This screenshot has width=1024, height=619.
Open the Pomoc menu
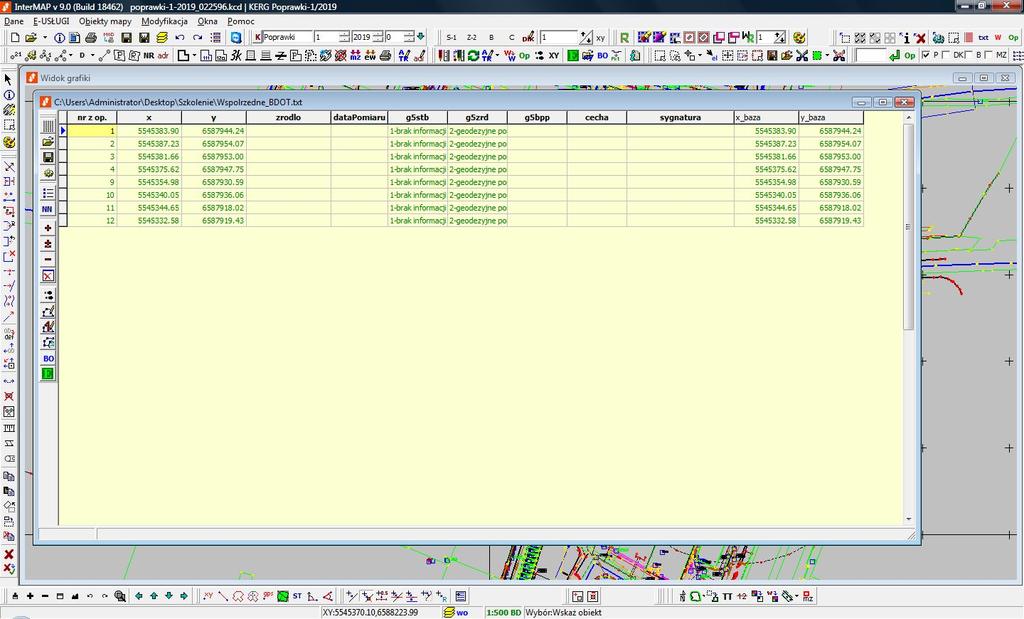[x=241, y=21]
